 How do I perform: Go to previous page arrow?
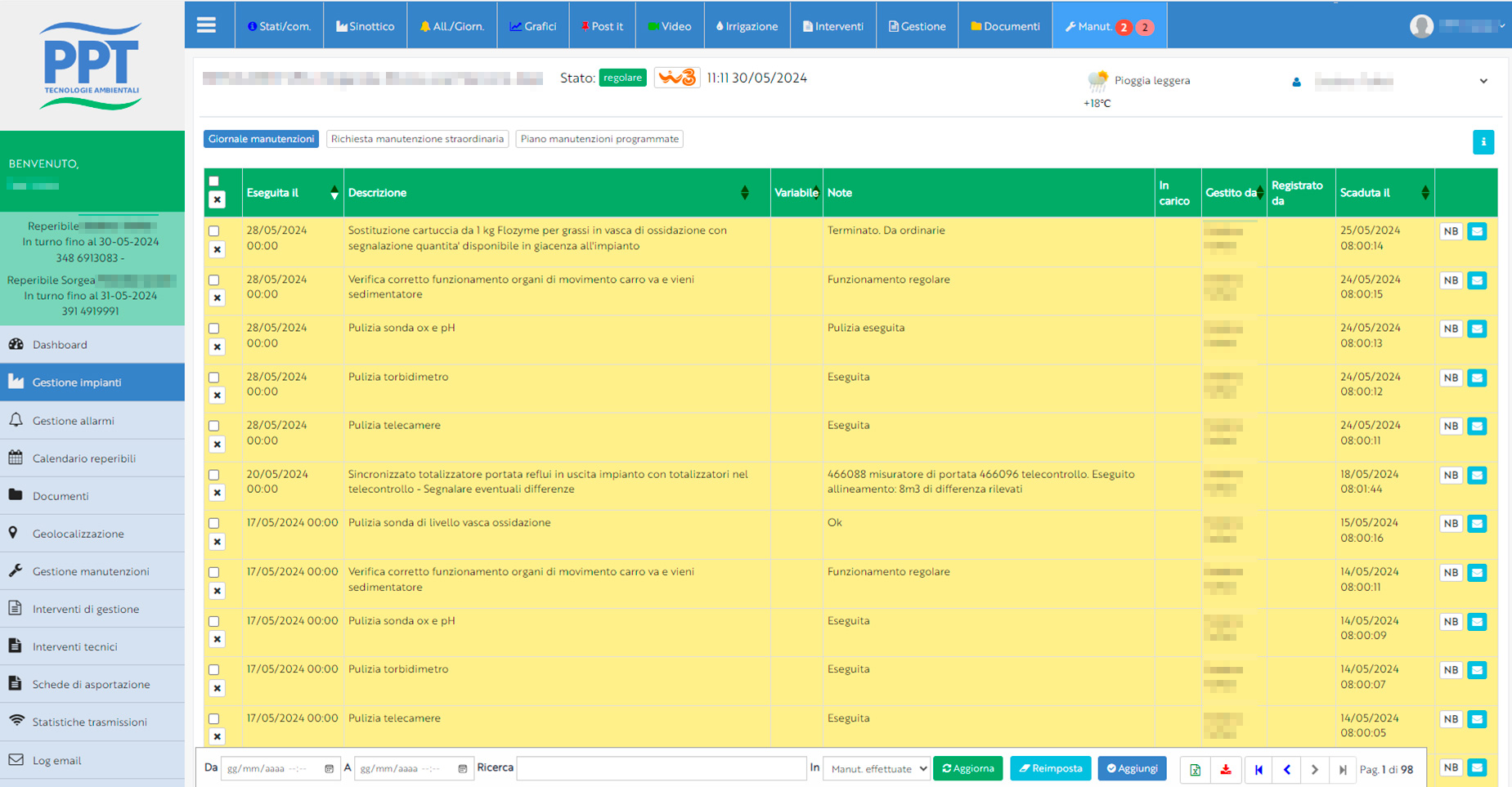(x=1287, y=769)
